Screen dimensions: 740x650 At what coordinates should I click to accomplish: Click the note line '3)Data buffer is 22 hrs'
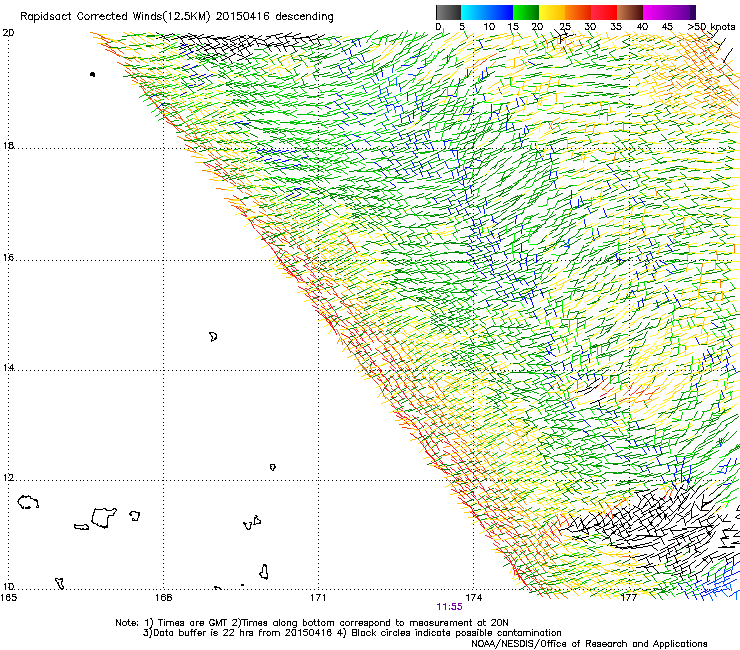pos(352,633)
